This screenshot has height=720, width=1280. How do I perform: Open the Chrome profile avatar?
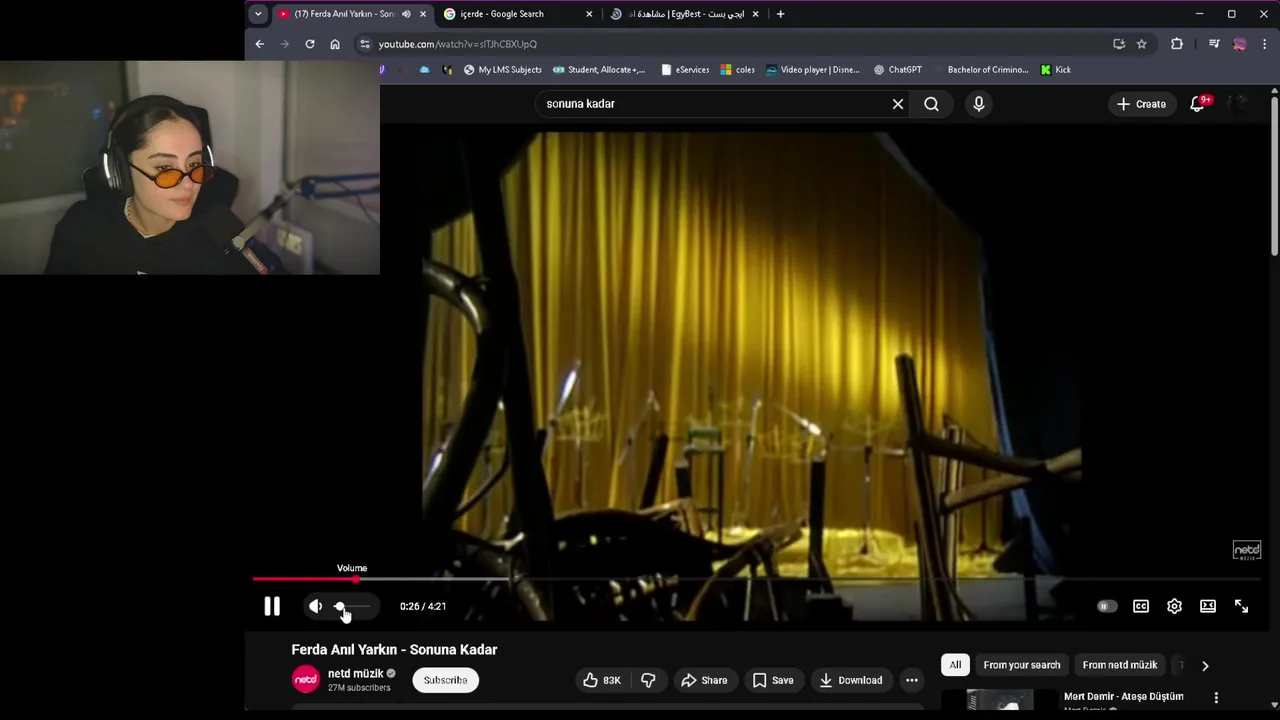click(1240, 44)
